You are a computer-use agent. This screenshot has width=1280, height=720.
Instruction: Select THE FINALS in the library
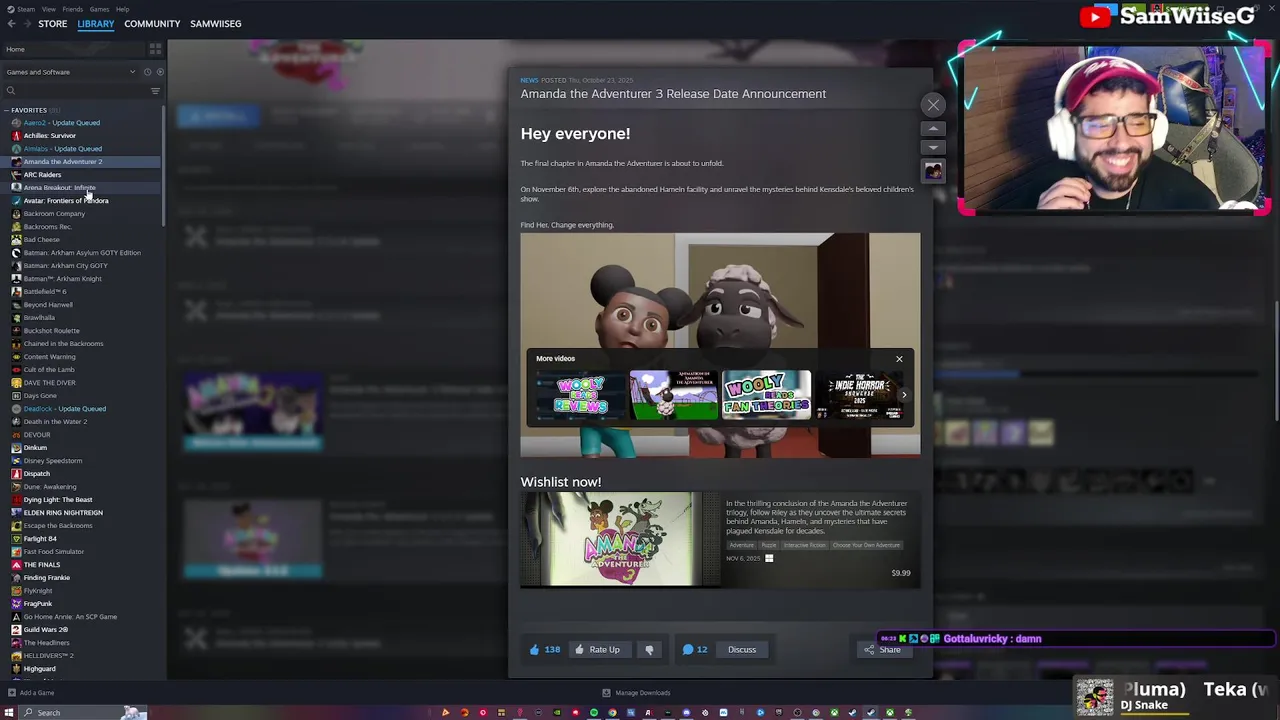pos(42,565)
